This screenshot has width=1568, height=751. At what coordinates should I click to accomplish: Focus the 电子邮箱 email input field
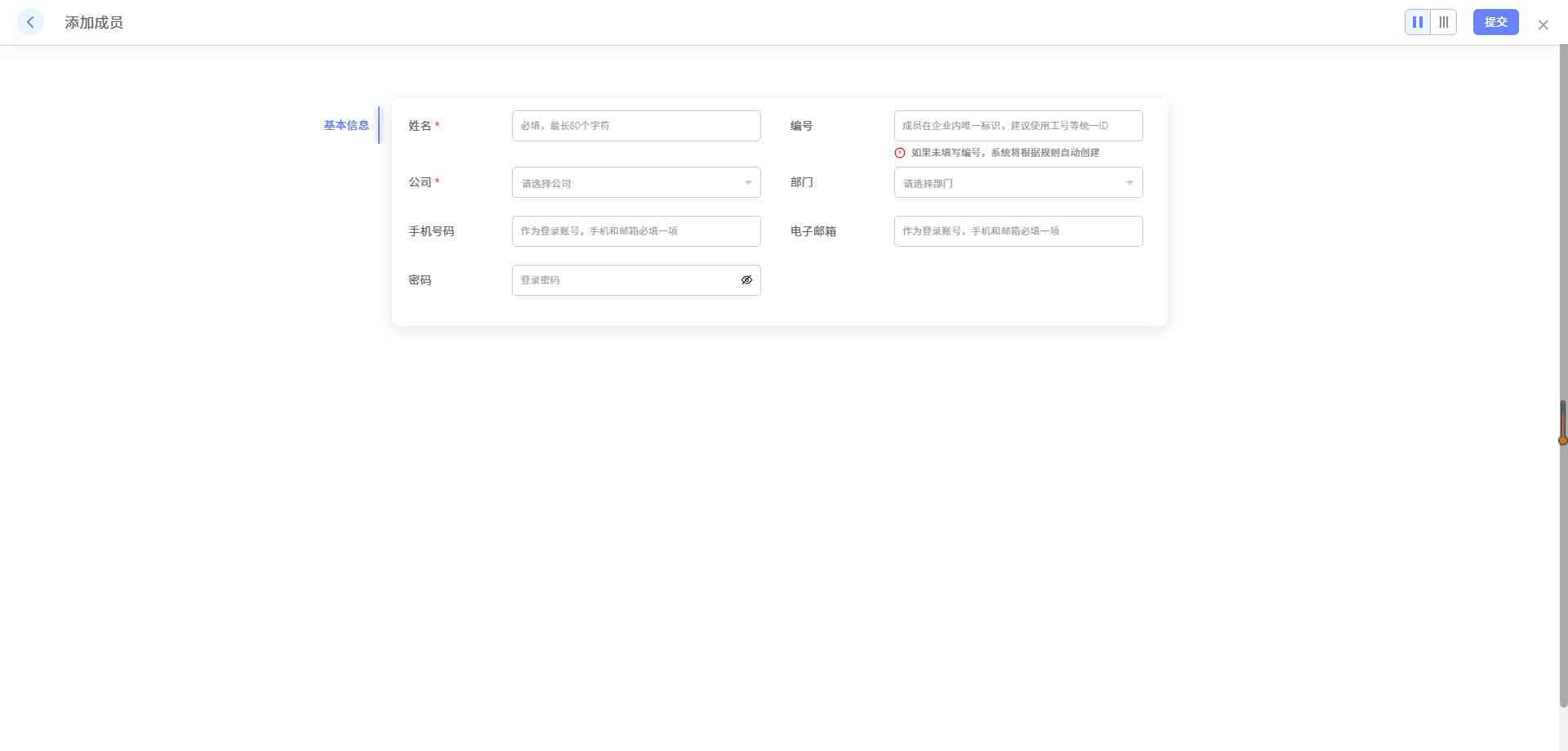click(1018, 231)
